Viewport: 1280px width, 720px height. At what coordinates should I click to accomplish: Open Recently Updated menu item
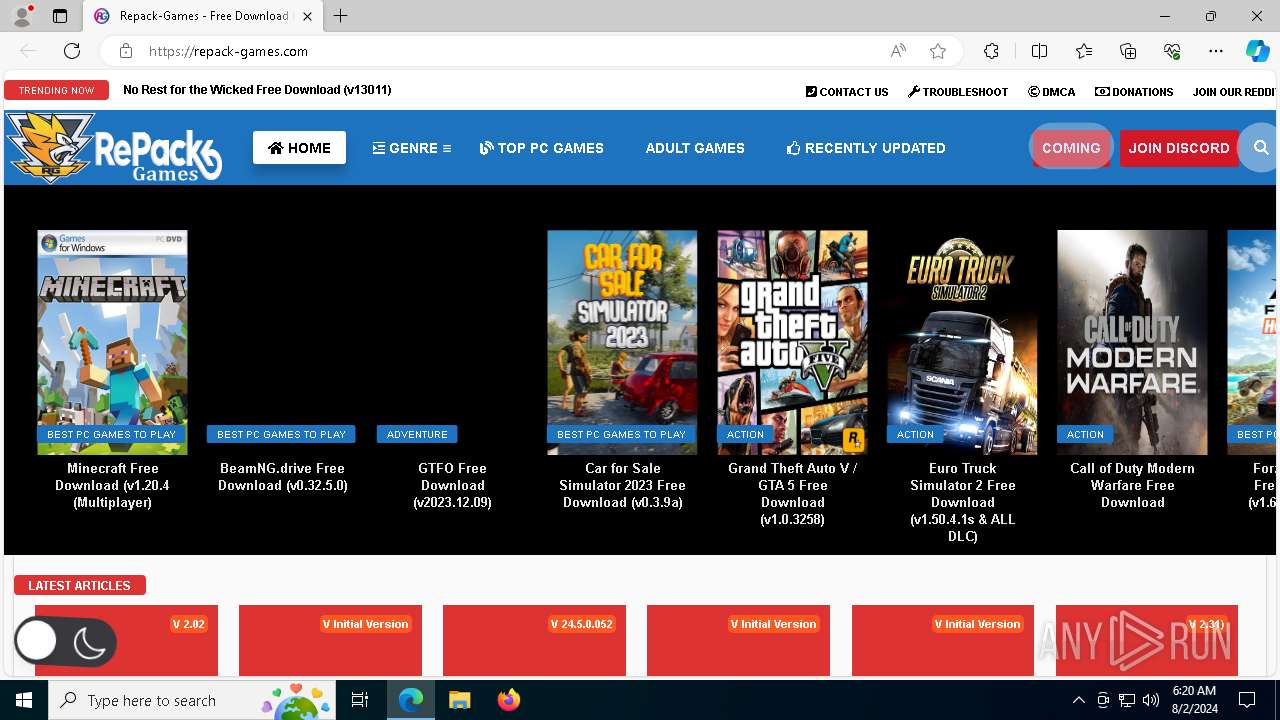pyautogui.click(x=866, y=148)
